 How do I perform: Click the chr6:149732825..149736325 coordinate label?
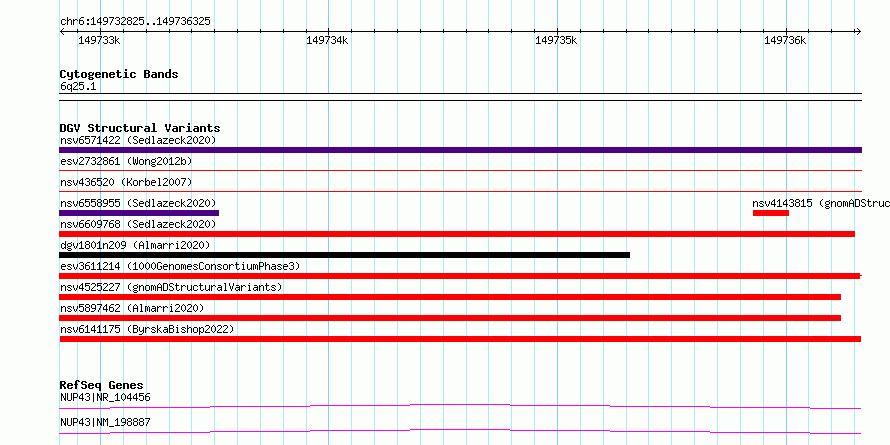click(135, 22)
